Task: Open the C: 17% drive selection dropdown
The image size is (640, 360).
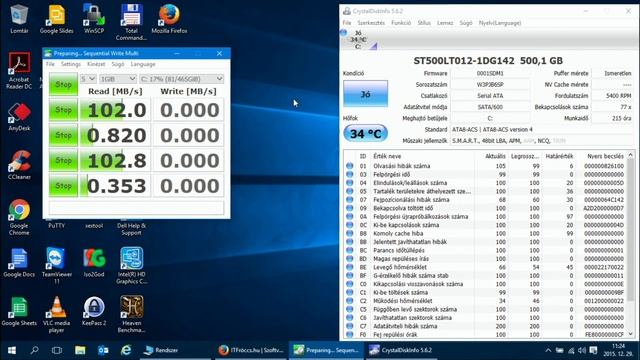Action: [x=181, y=78]
